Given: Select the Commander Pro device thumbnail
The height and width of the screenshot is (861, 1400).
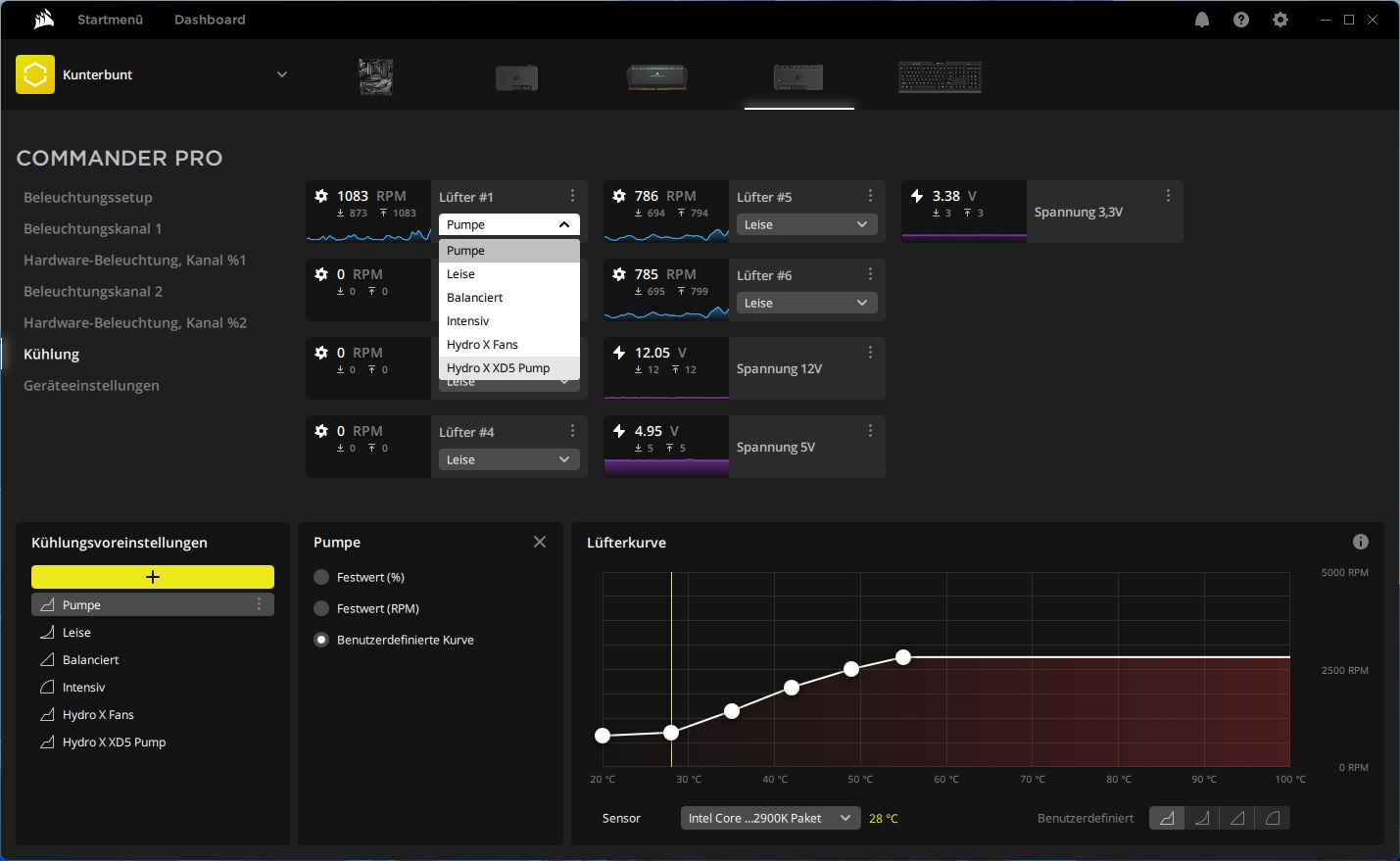Looking at the screenshot, I should (x=798, y=76).
